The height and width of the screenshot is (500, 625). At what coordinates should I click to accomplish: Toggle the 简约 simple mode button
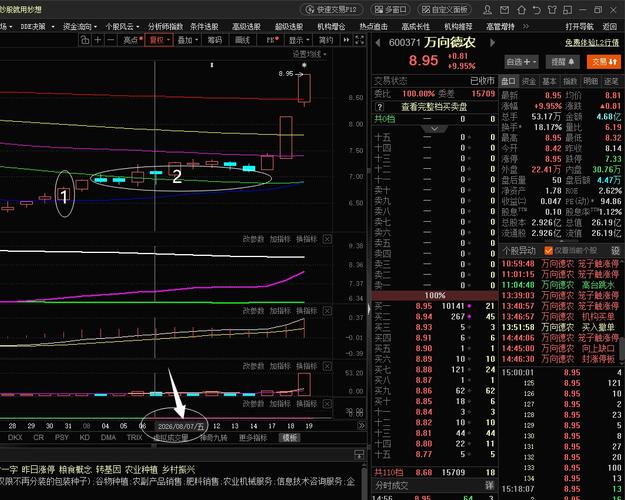coord(326,40)
